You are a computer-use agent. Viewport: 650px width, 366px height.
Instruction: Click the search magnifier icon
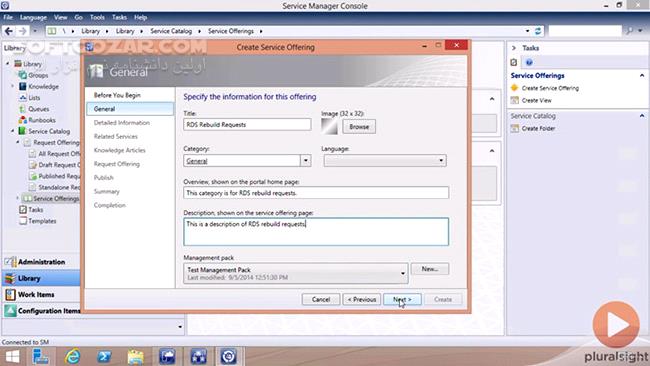coord(629,31)
